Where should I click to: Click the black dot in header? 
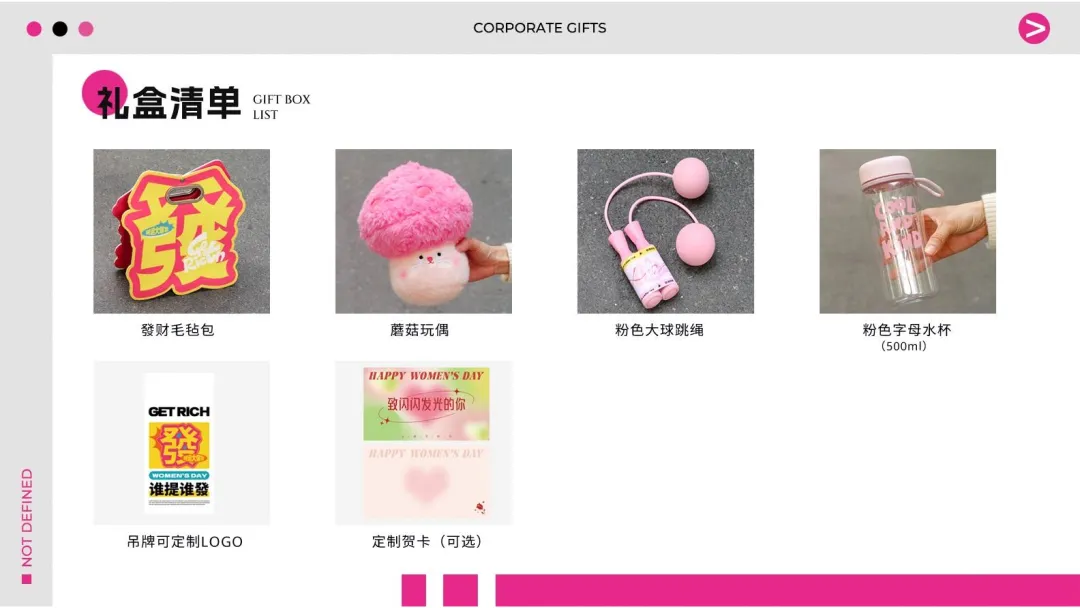pos(60,29)
